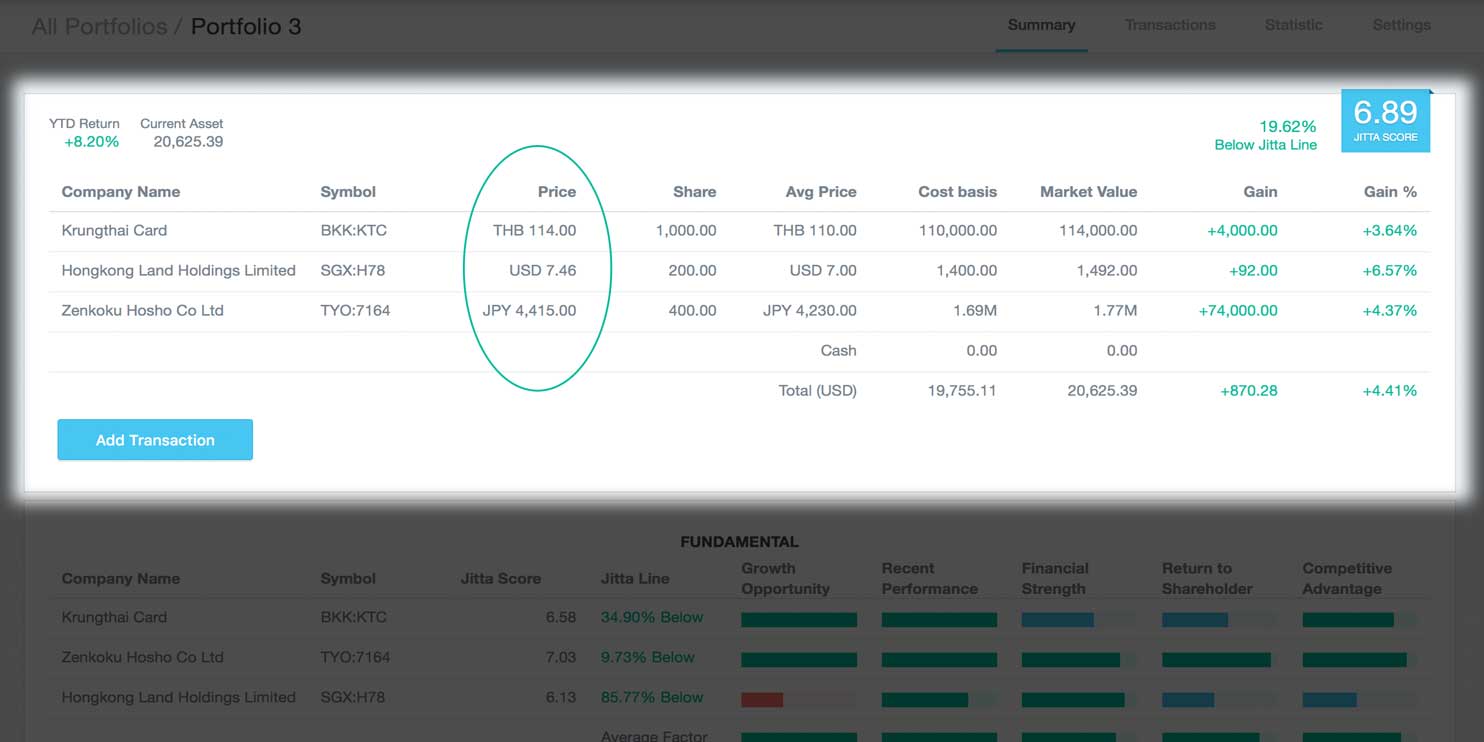1484x742 pixels.
Task: Click the 1,492.00 market value cell
Action: [1105, 271]
